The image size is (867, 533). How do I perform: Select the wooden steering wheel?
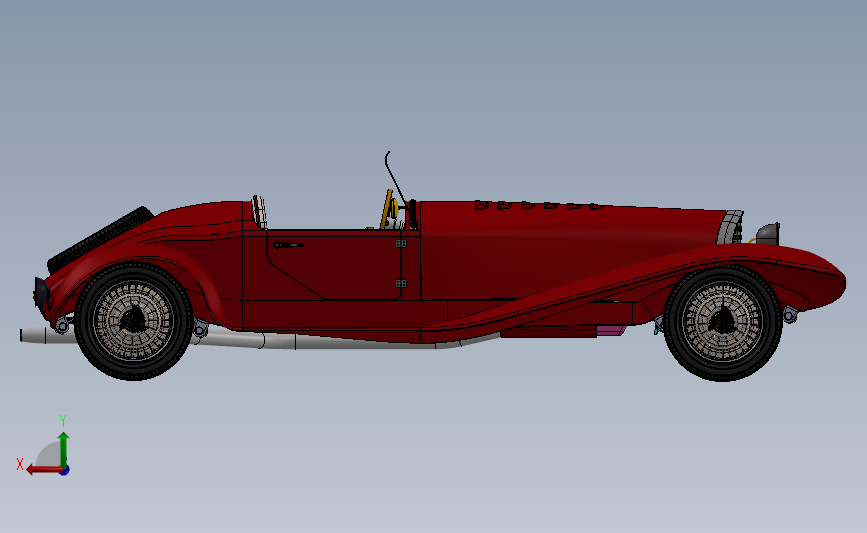(x=387, y=210)
